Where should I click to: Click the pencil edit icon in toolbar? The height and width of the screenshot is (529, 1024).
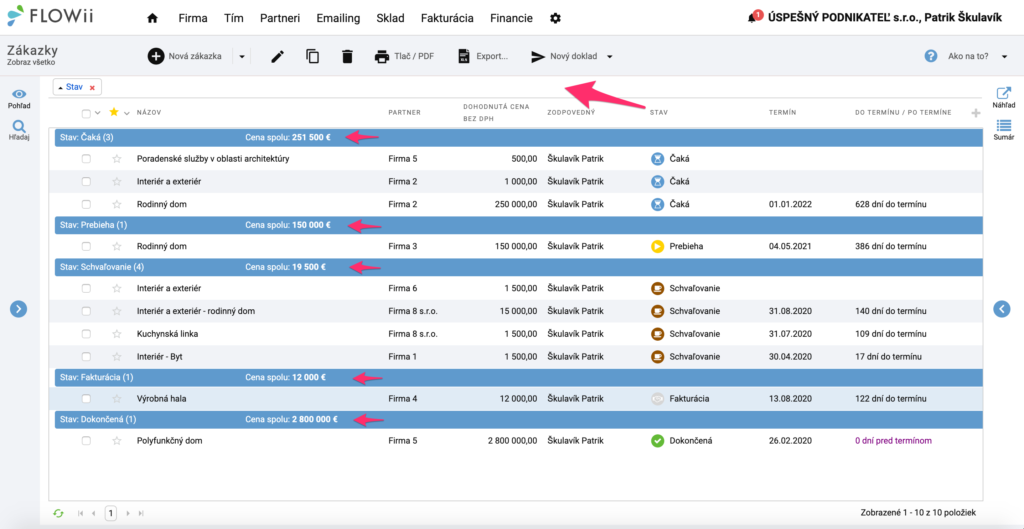coord(278,57)
